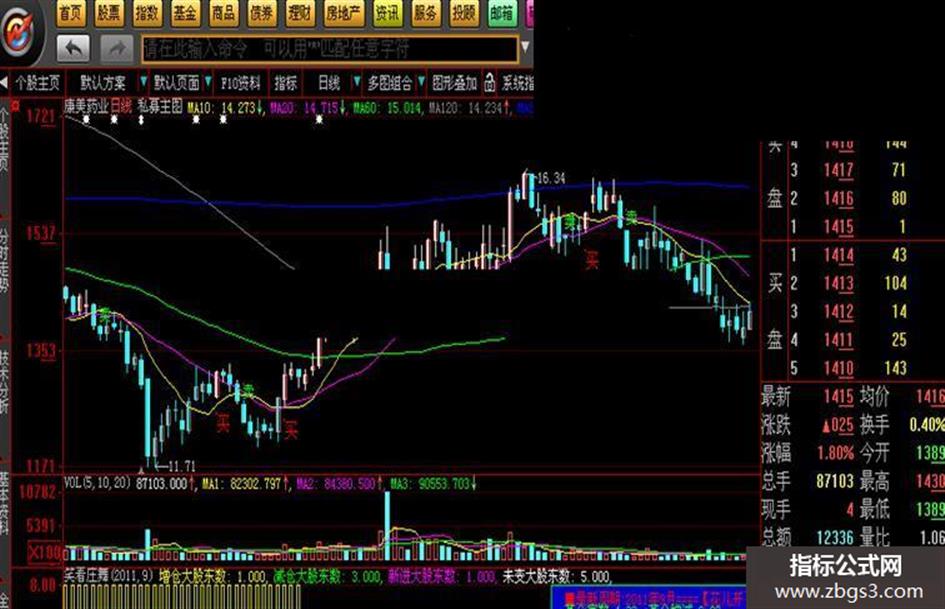Click the 涨幅 value 1.80%
The height and width of the screenshot is (609, 945).
pyautogui.click(x=836, y=453)
